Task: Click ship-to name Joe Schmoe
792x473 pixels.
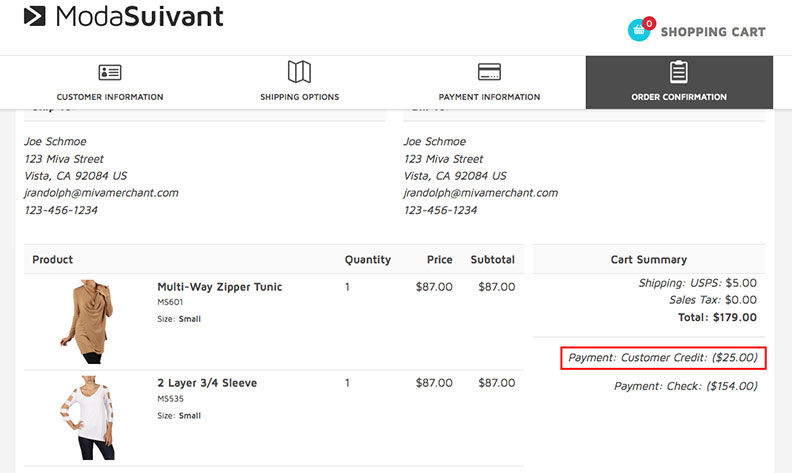Action: point(55,141)
